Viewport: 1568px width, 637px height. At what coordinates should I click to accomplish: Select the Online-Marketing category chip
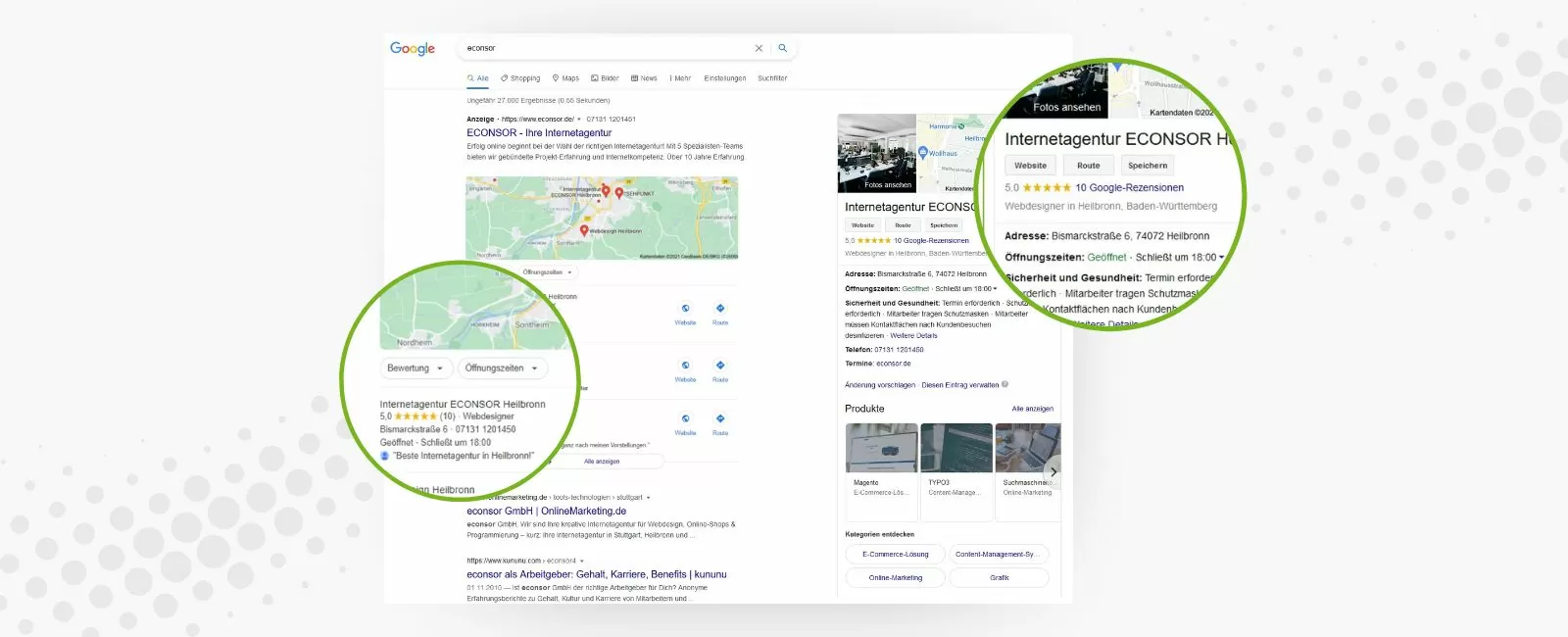point(895,578)
